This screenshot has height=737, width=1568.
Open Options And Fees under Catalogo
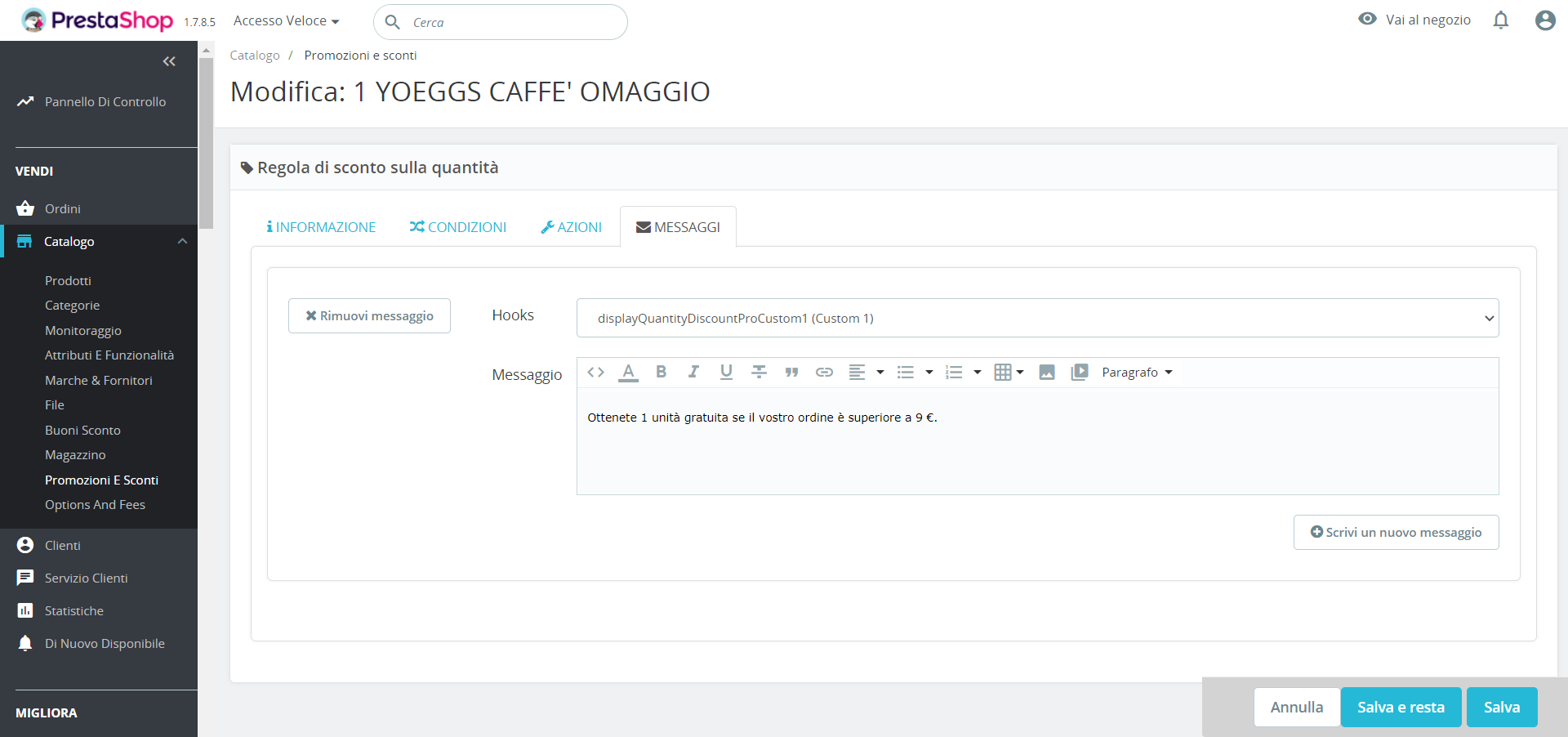point(95,505)
